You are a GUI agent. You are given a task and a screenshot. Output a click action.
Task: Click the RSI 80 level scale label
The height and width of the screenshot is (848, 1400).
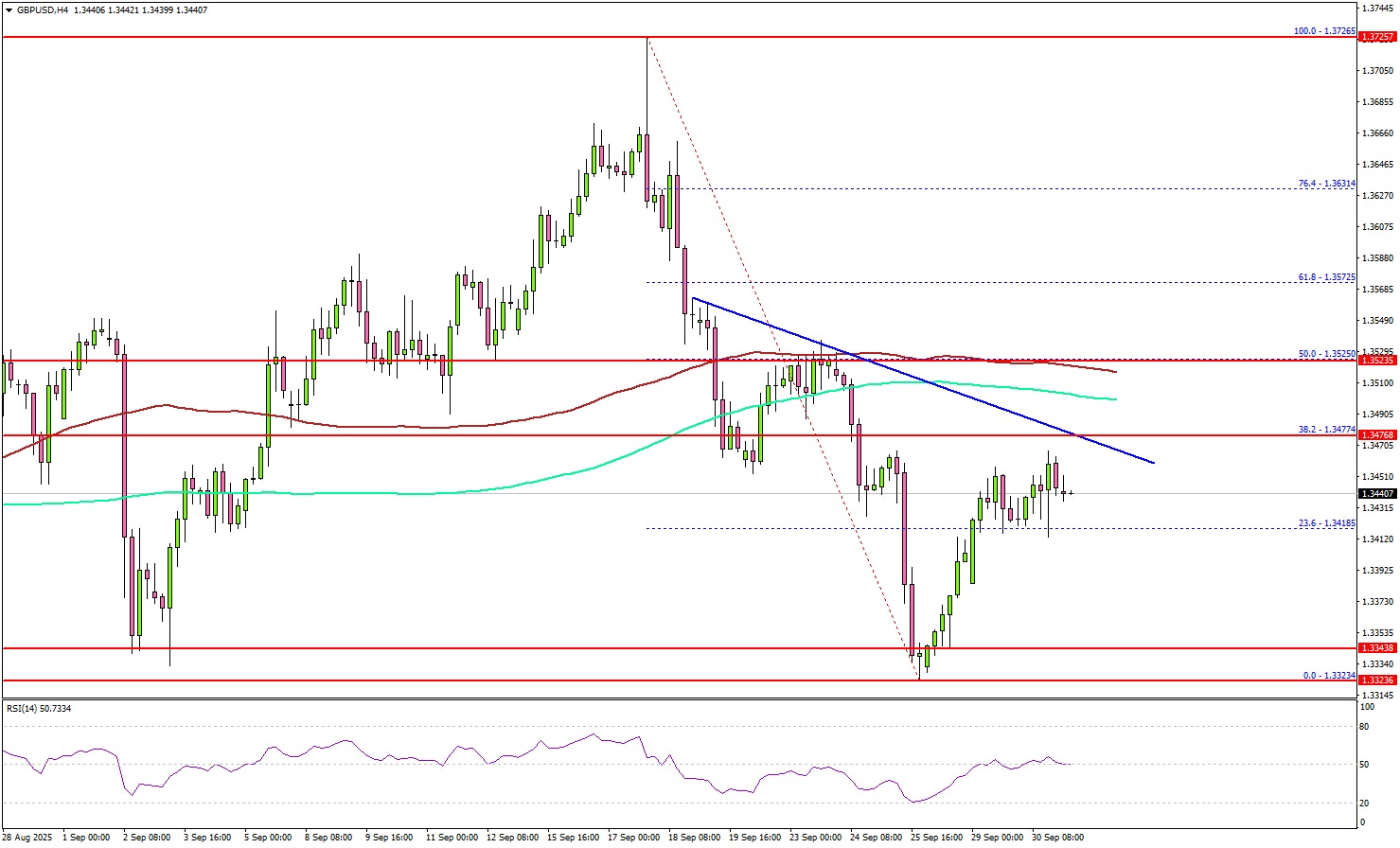[1364, 727]
